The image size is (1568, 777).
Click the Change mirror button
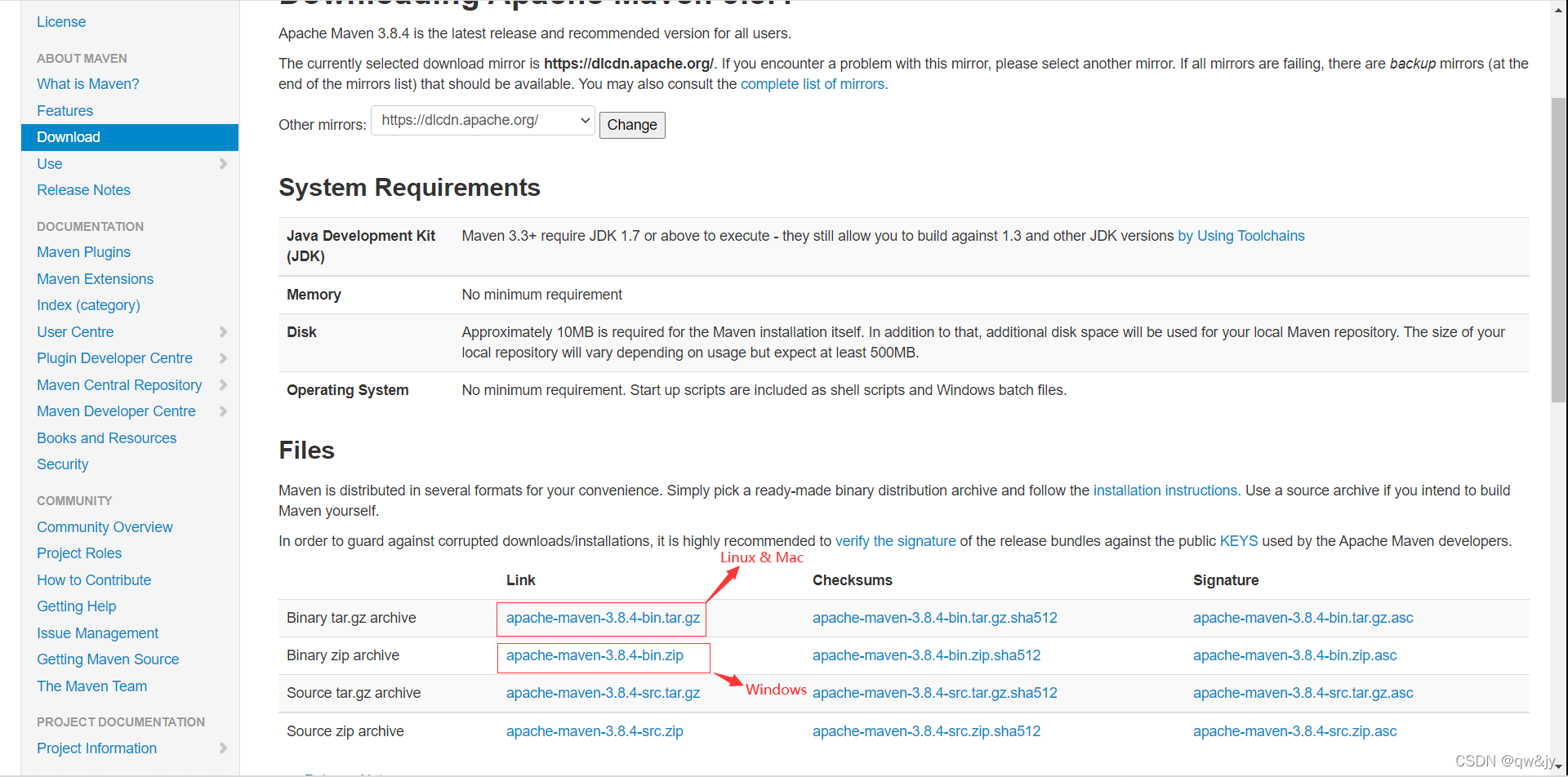coord(632,125)
